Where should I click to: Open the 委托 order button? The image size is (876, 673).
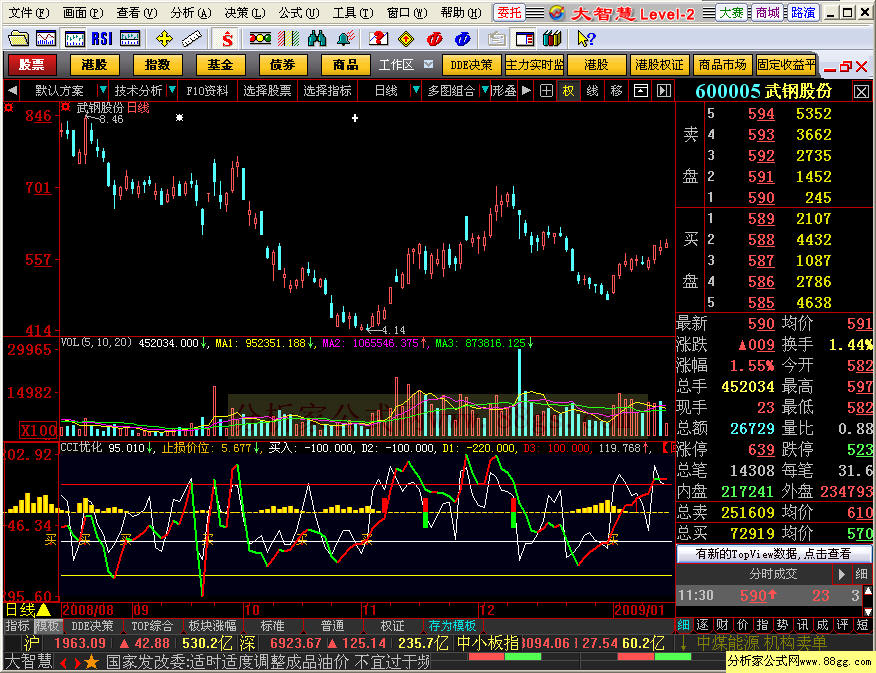509,12
